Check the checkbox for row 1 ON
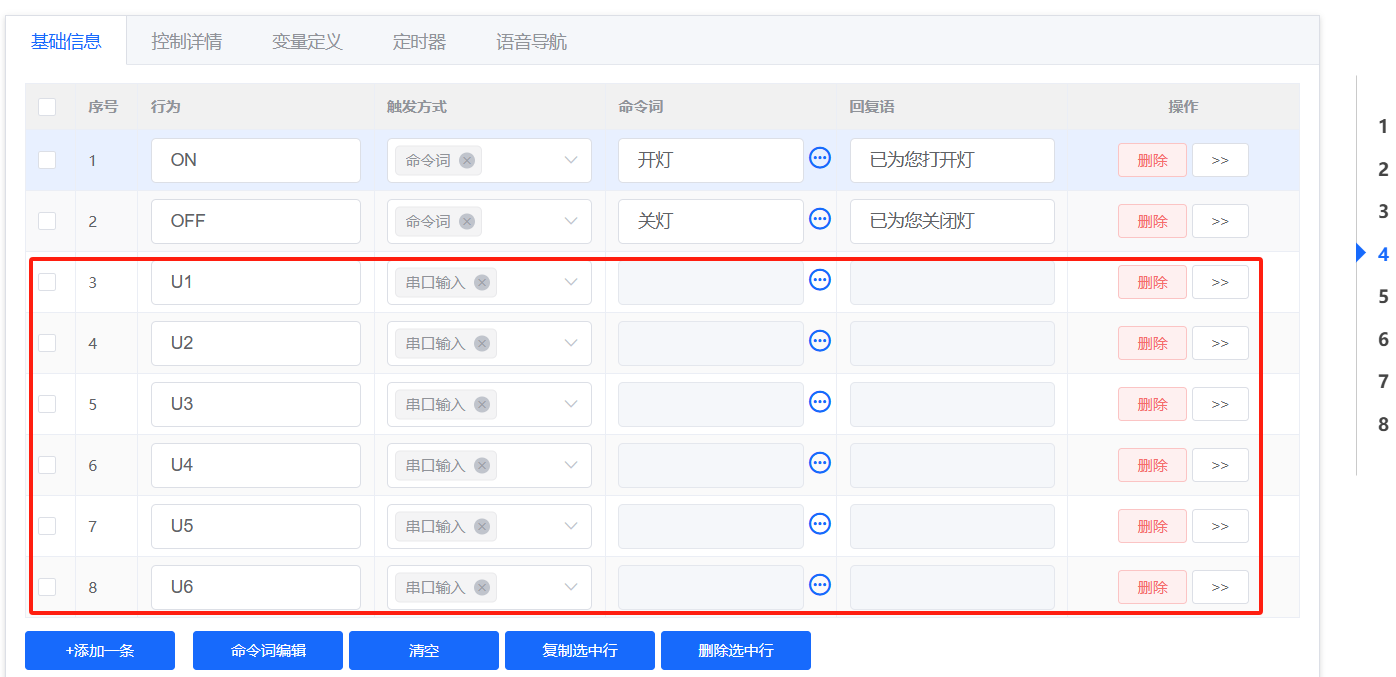 pos(48,160)
